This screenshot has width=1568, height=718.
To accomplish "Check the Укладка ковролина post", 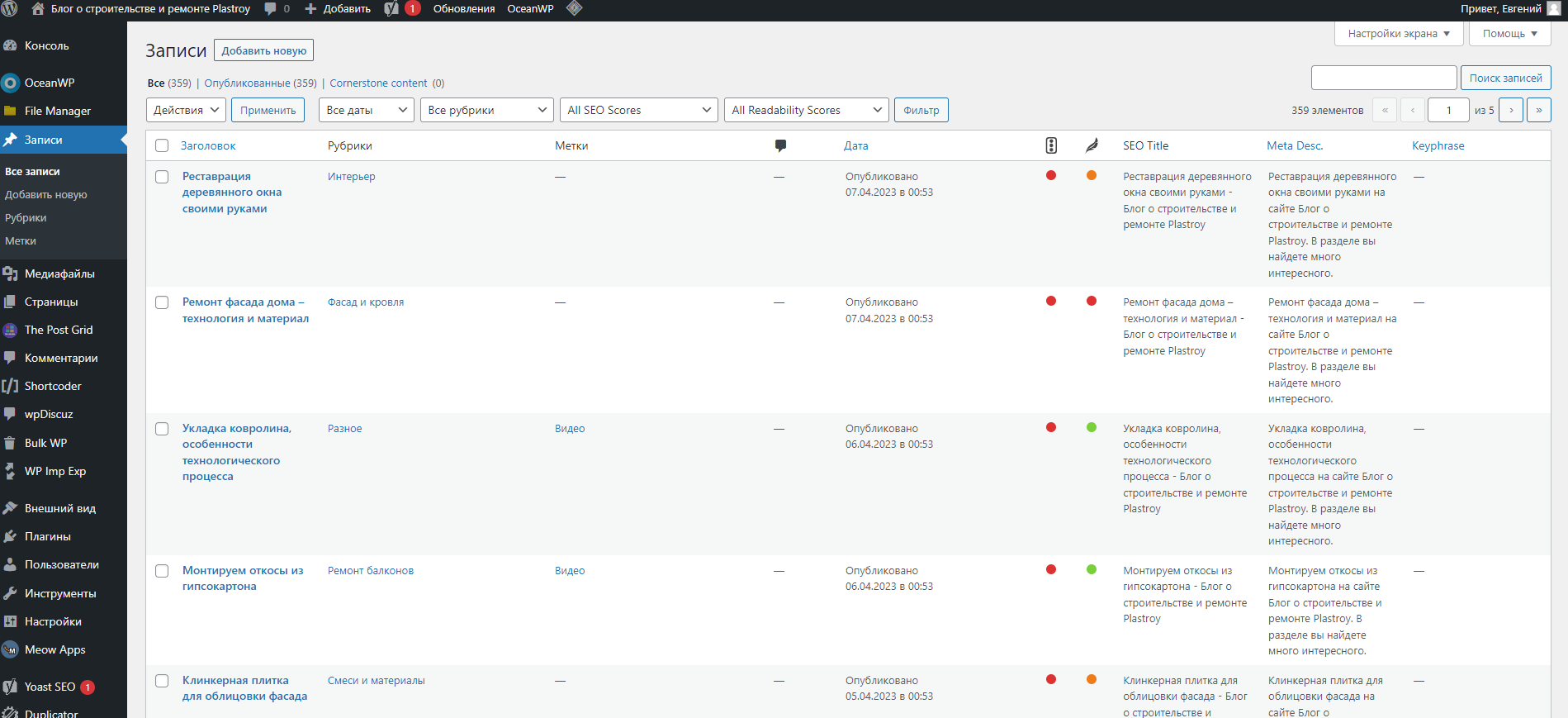I will [162, 429].
